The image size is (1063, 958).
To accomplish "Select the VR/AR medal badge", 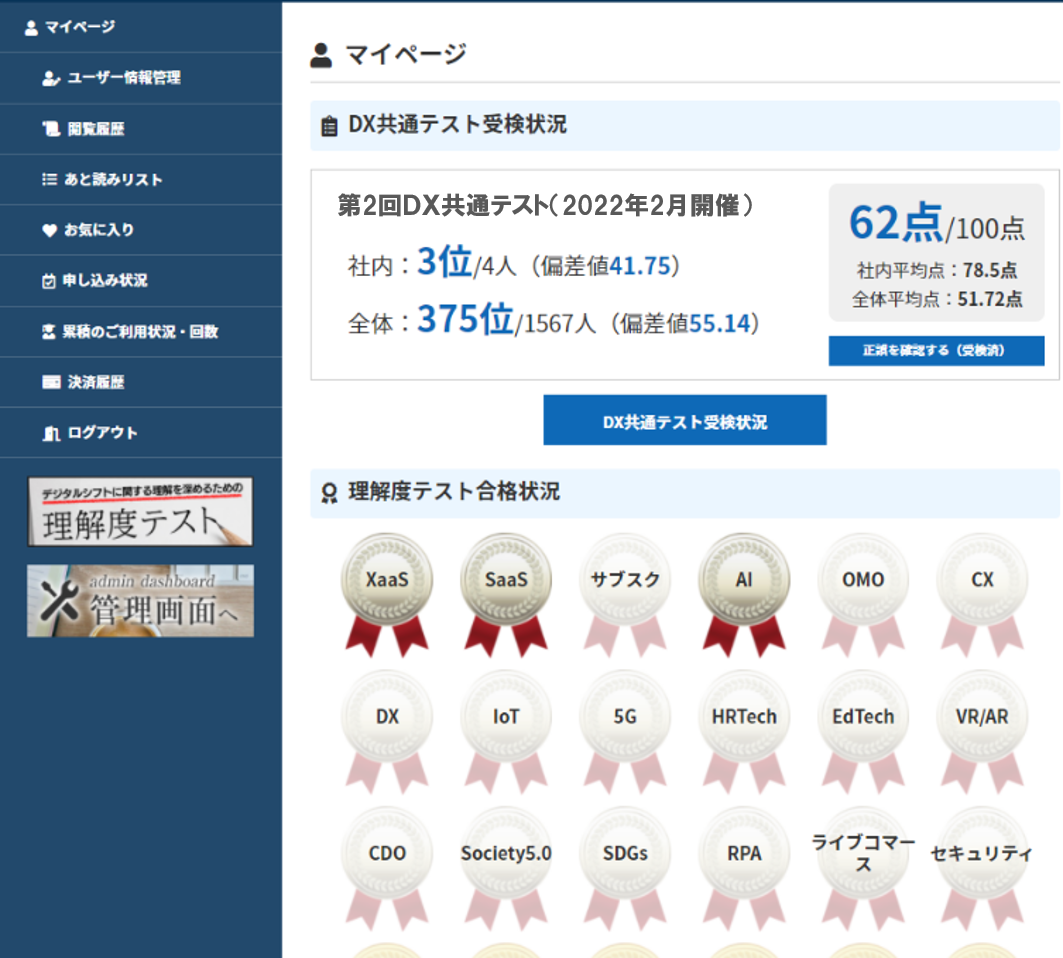I will [982, 731].
